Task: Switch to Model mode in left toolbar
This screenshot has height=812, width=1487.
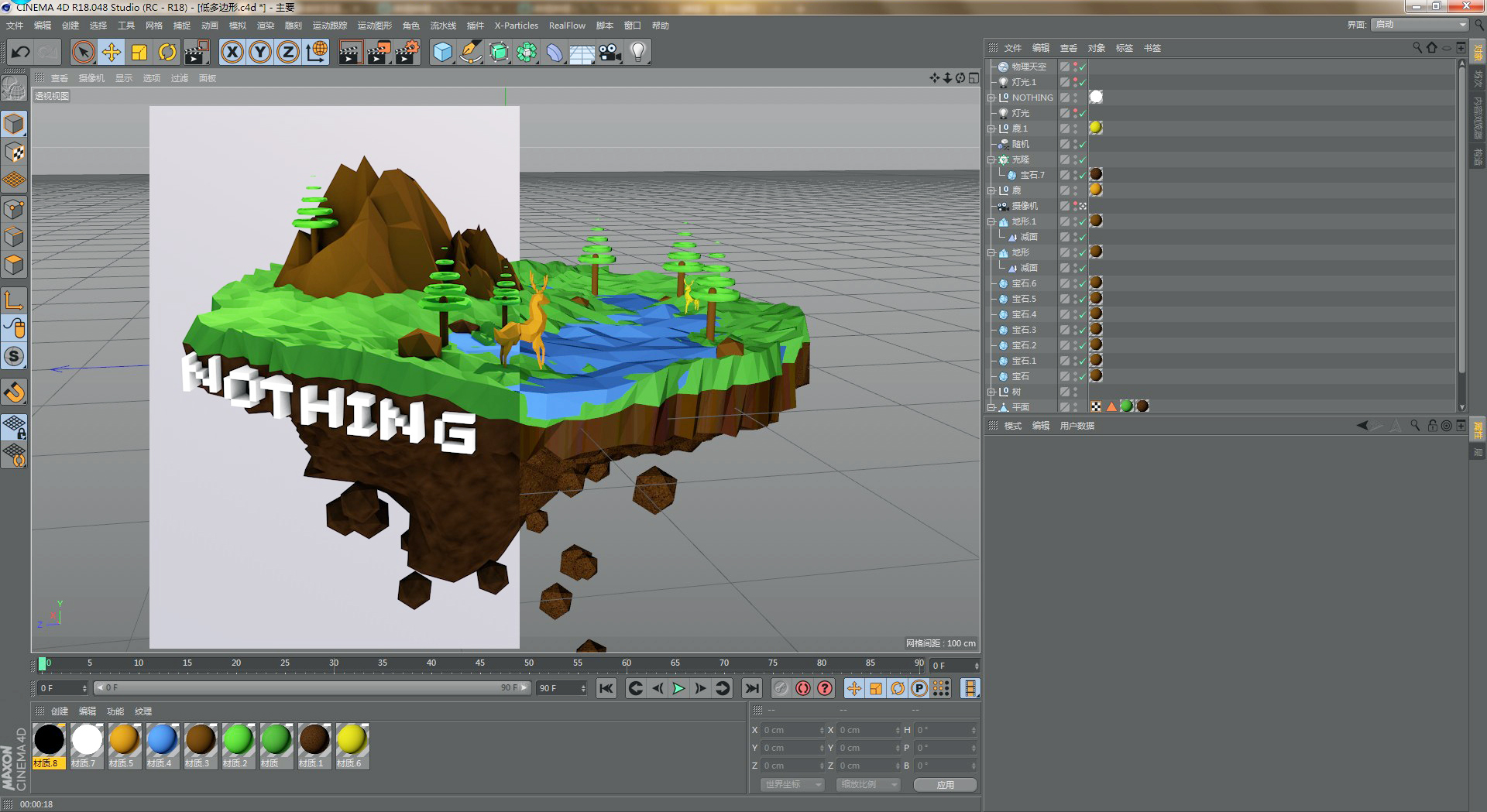Action: click(x=14, y=125)
